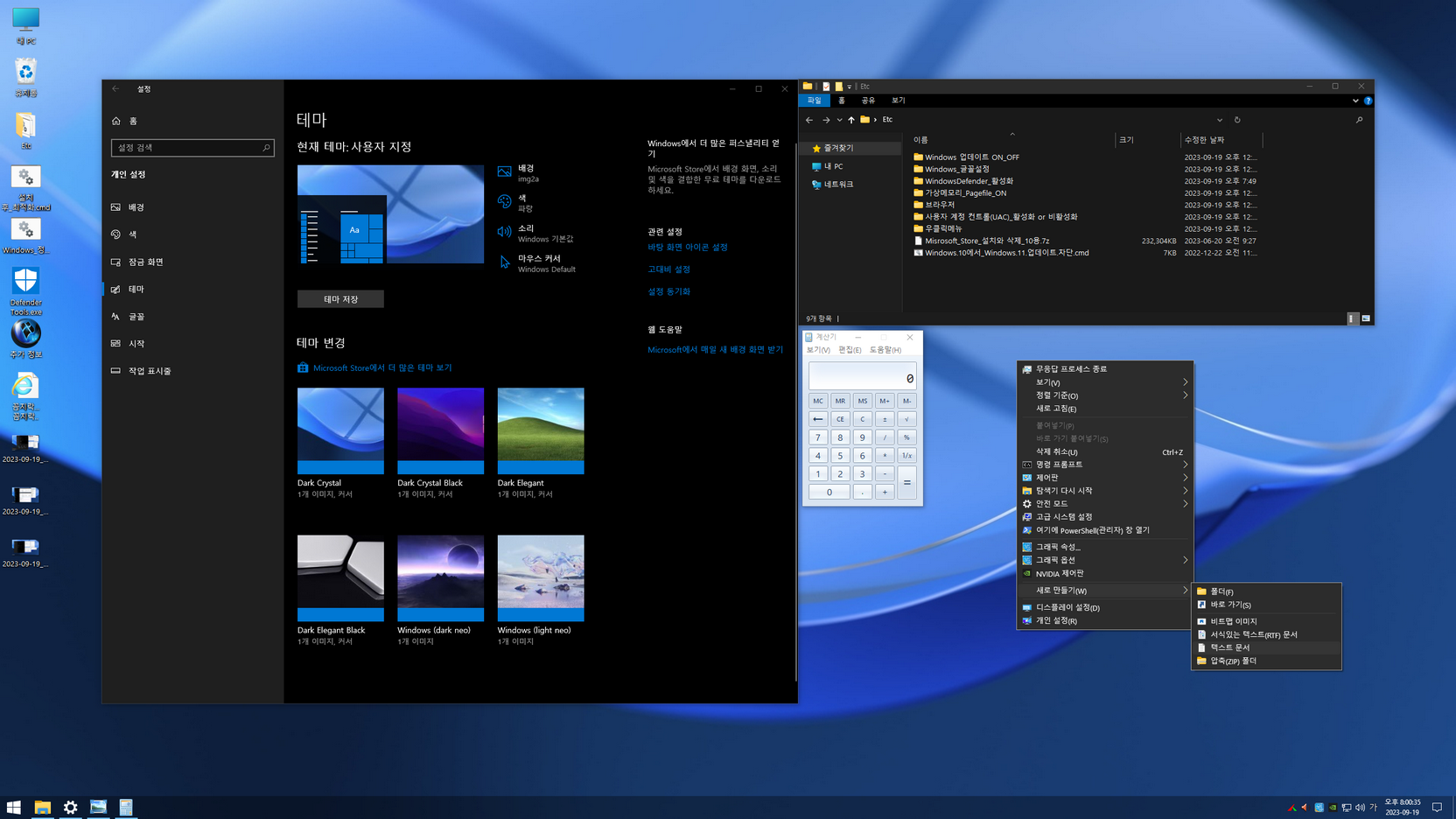Image resolution: width=1456 pixels, height=819 pixels.
Task: Switch Explorer to large icons view button
Action: pos(1366,318)
